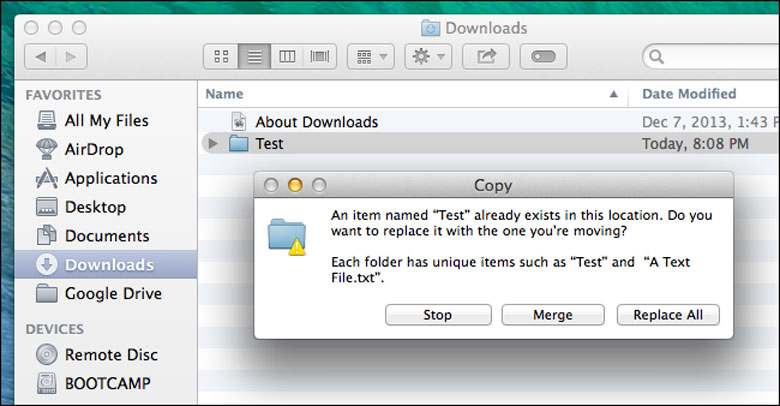Click the Edit Tags toolbar button
The image size is (780, 406).
pos(545,56)
